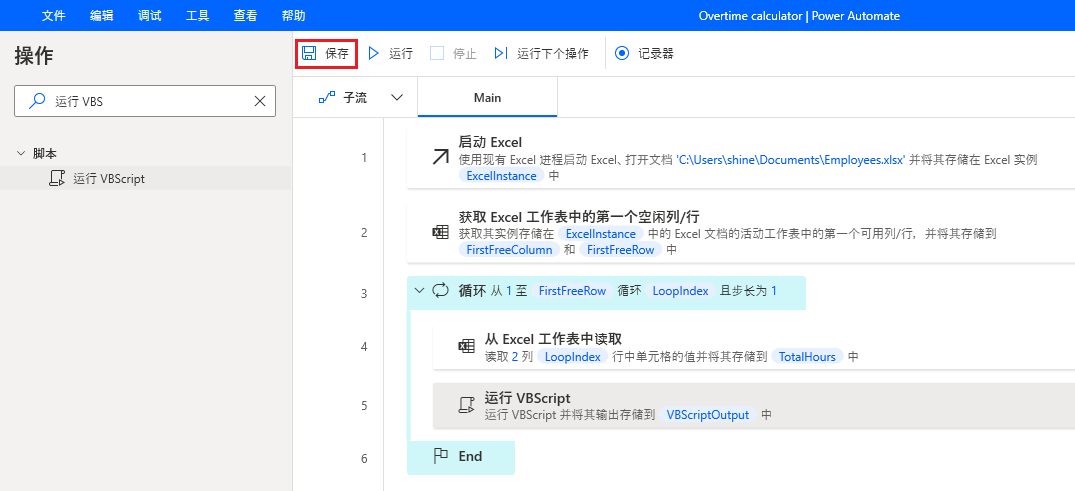
Task: Click the FirstFreeRow variable in loop step
Action: (x=572, y=291)
